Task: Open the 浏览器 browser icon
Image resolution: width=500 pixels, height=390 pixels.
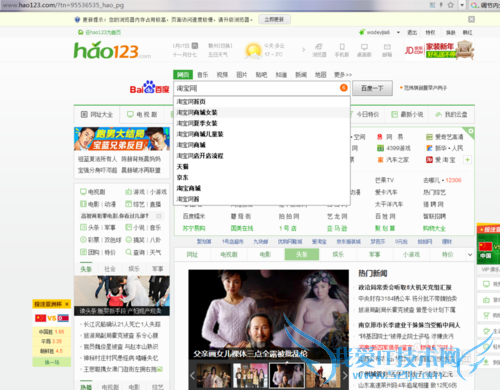Action: pos(319,47)
